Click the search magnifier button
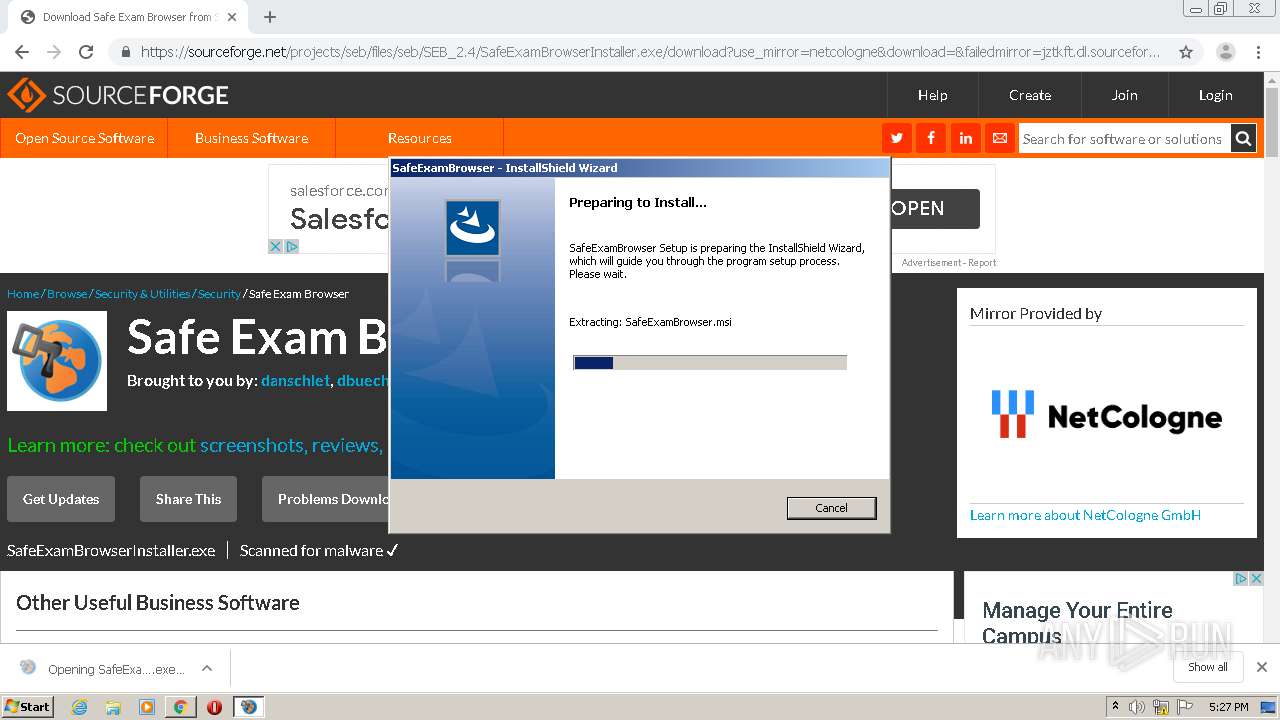This screenshot has height=720, width=1280. tap(1243, 138)
